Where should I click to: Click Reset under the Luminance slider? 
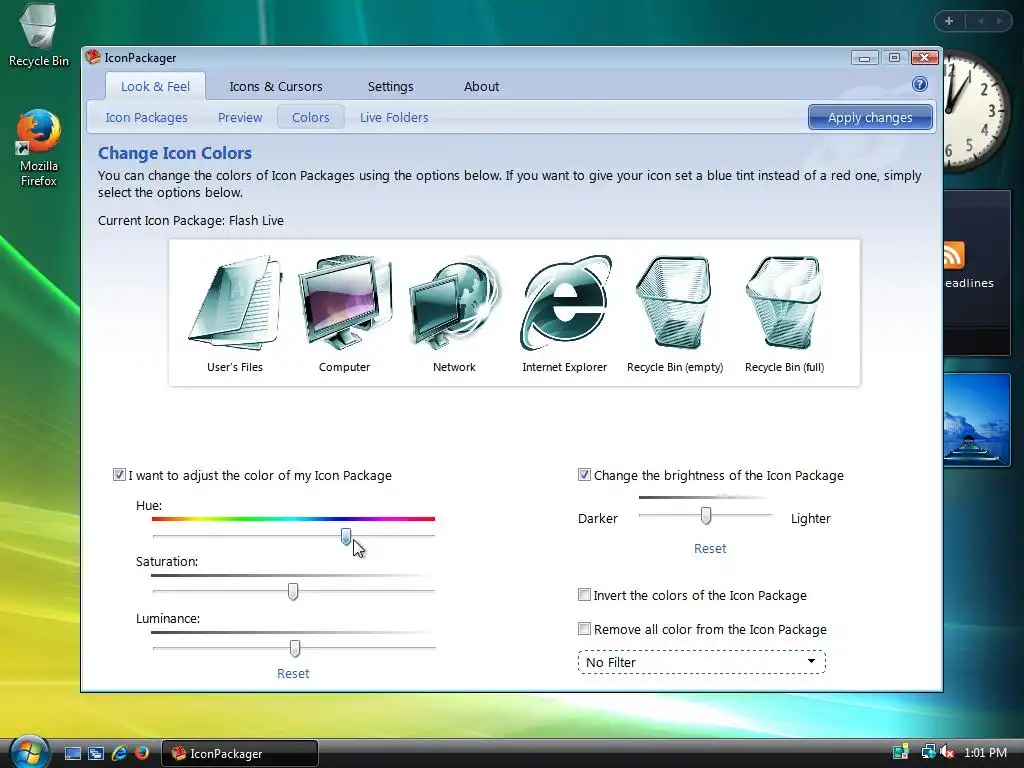coord(293,673)
